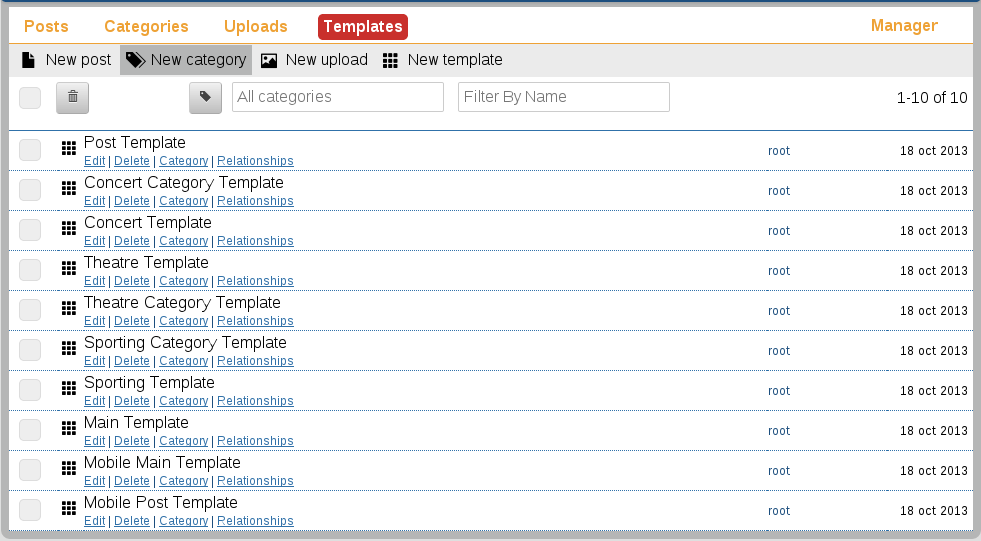This screenshot has height=541, width=981.
Task: Click the New upload label
Action: click(x=327, y=60)
